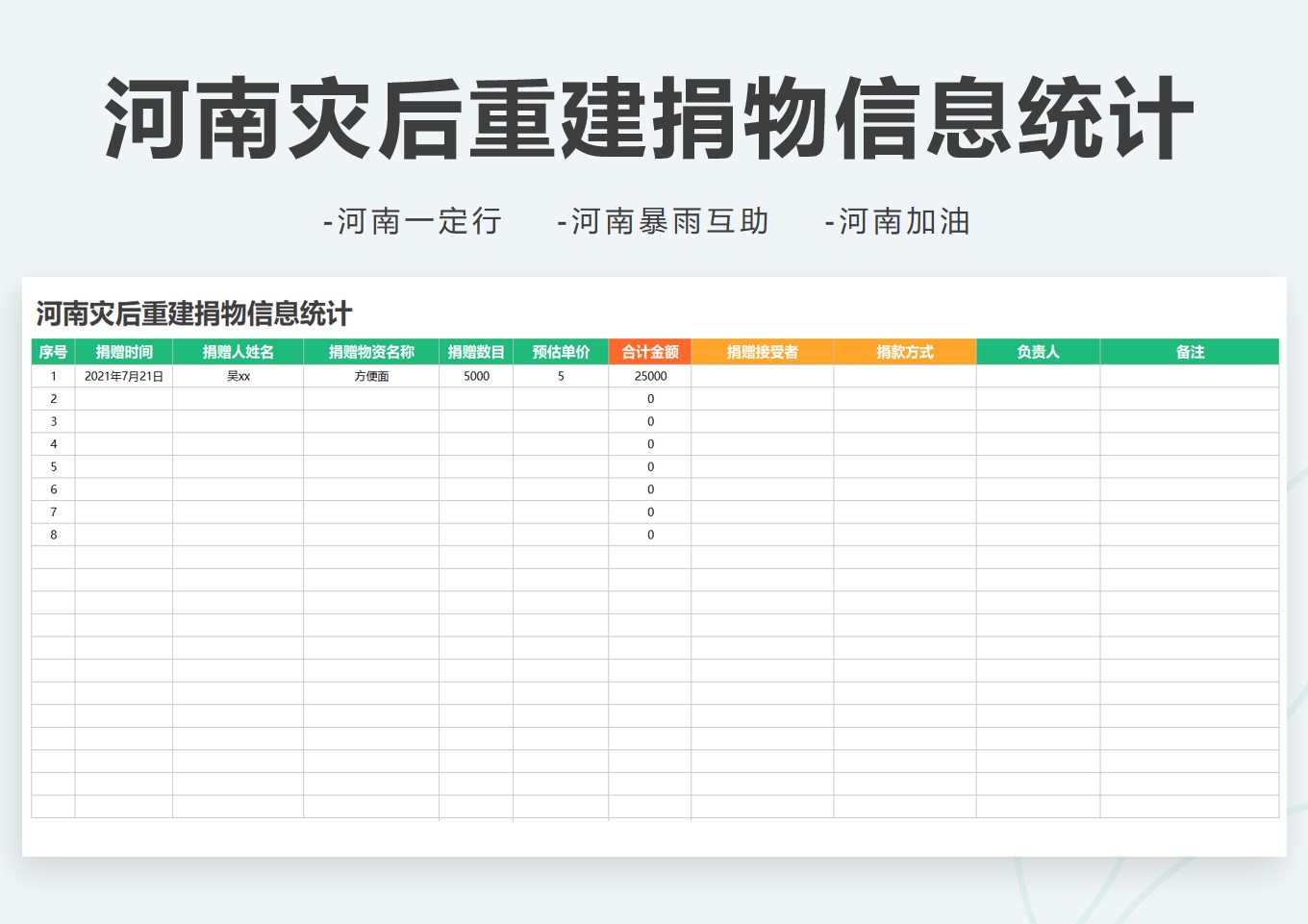Screen dimensions: 1308x924
Task: Click the 方便面 donated item cell
Action: click(374, 376)
